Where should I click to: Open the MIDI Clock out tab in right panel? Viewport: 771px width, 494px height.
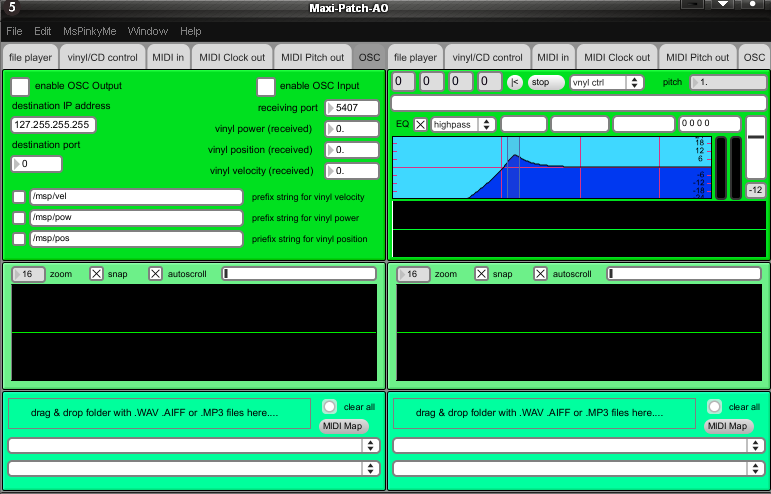[616, 58]
